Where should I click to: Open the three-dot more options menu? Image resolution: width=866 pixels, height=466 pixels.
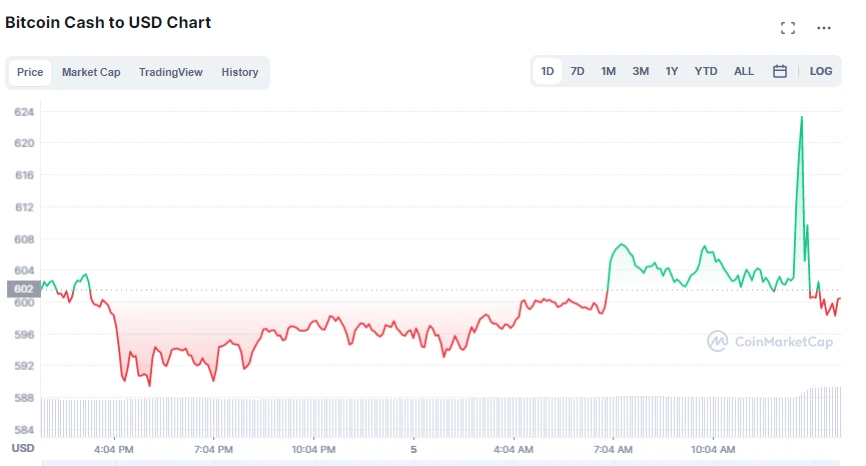pos(824,28)
